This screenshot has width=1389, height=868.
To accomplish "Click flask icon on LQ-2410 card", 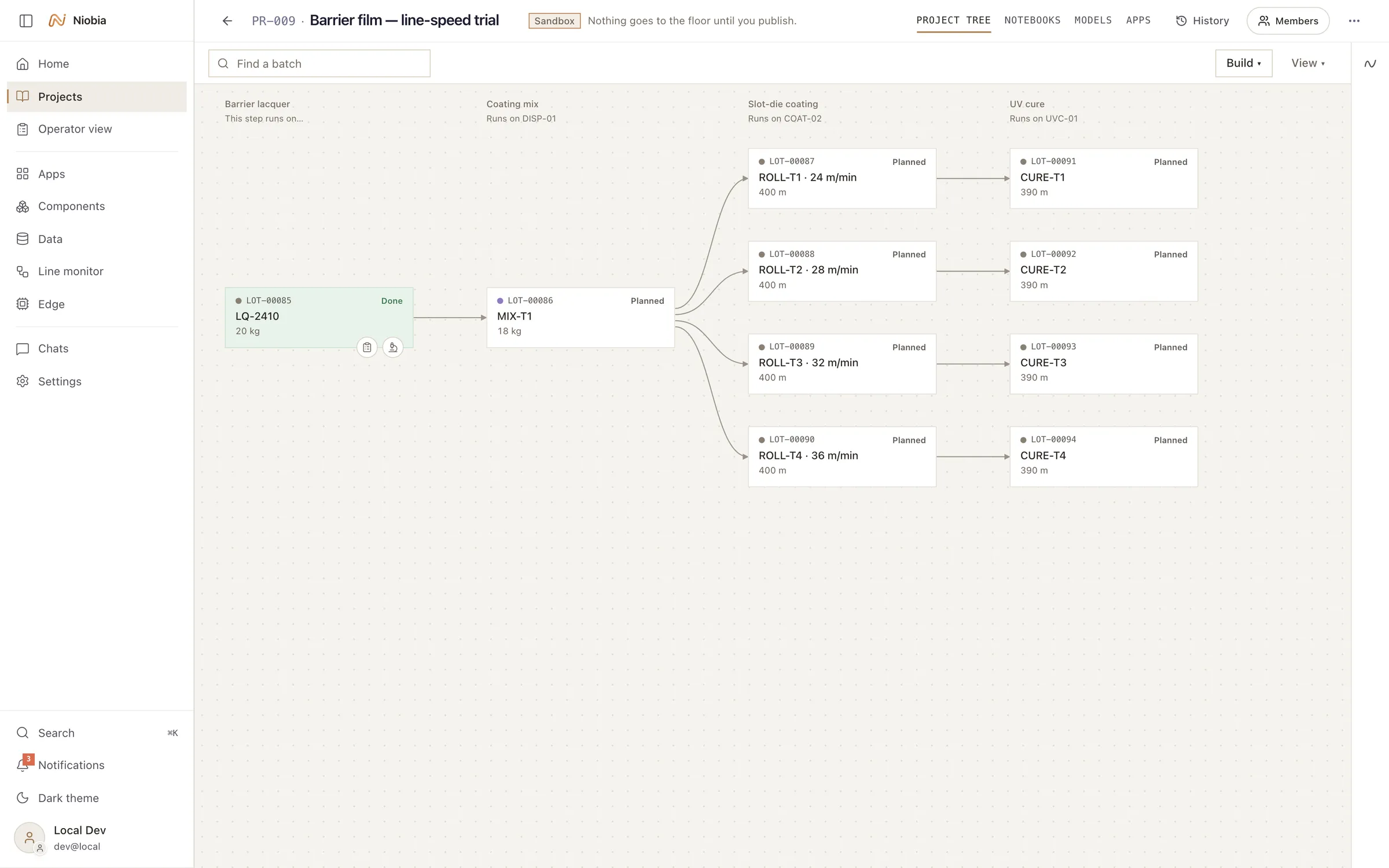I will [x=393, y=348].
